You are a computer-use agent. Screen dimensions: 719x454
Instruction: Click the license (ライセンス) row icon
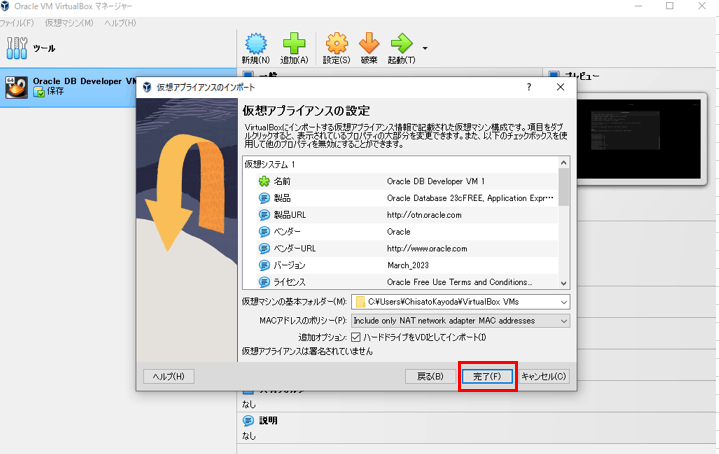pos(264,282)
